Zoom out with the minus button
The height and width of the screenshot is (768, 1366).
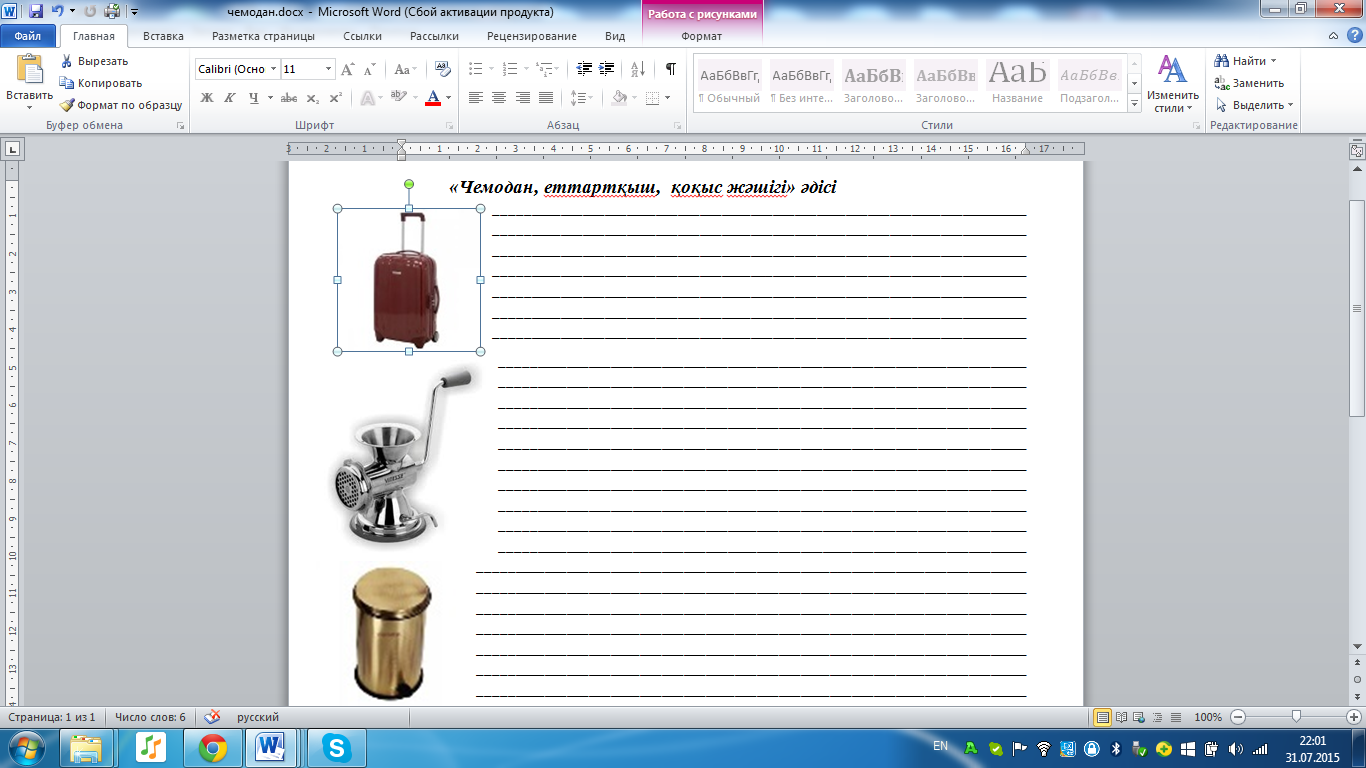pyautogui.click(x=1238, y=717)
